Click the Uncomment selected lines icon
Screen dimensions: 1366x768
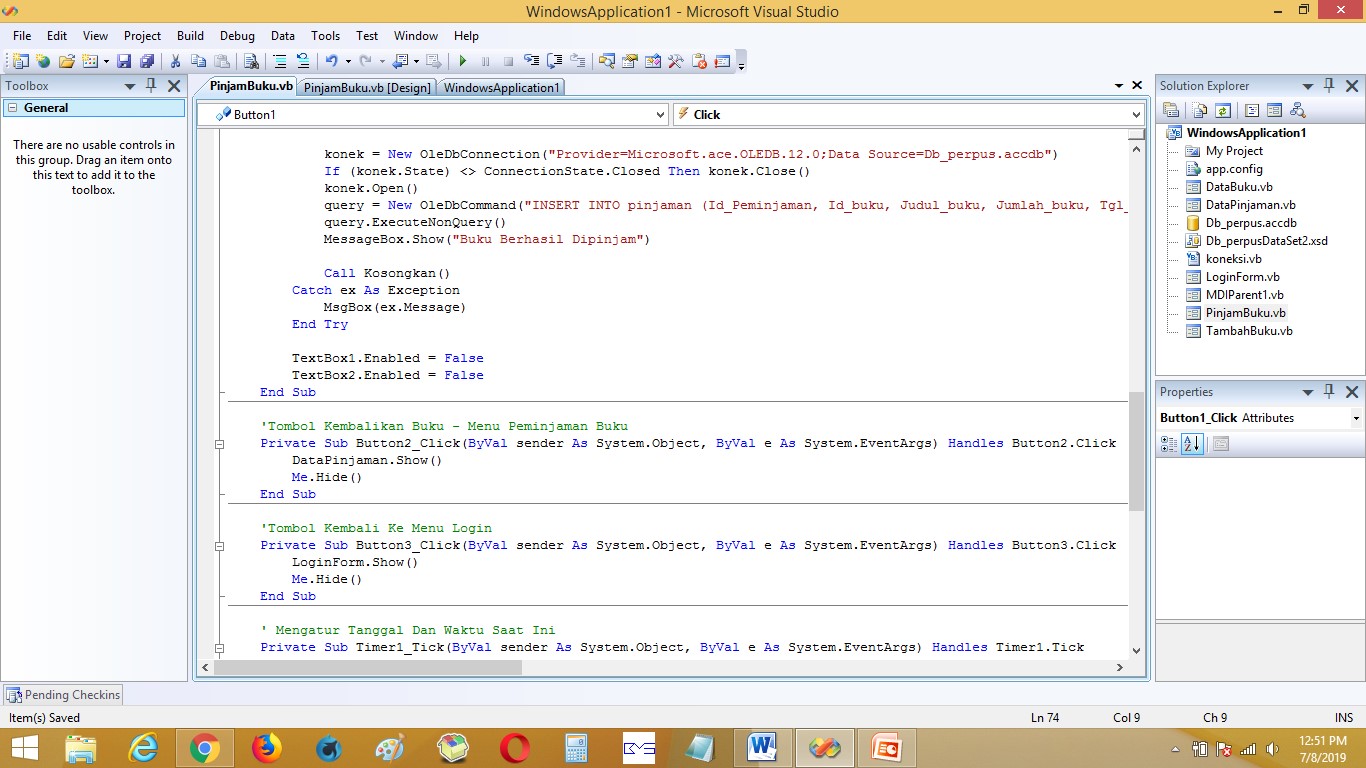[x=303, y=61]
